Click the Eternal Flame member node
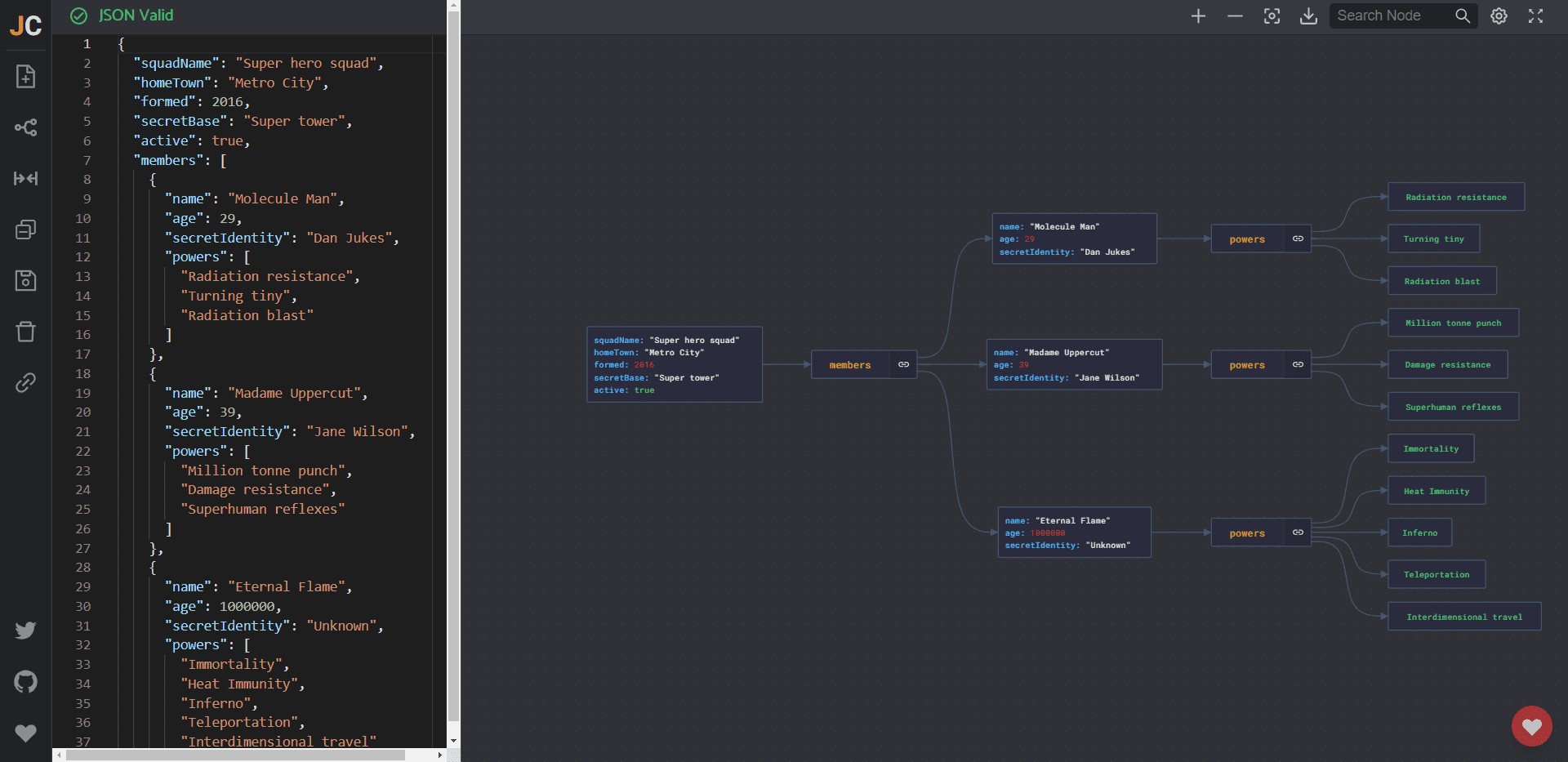The image size is (1568, 762). coord(1074,533)
